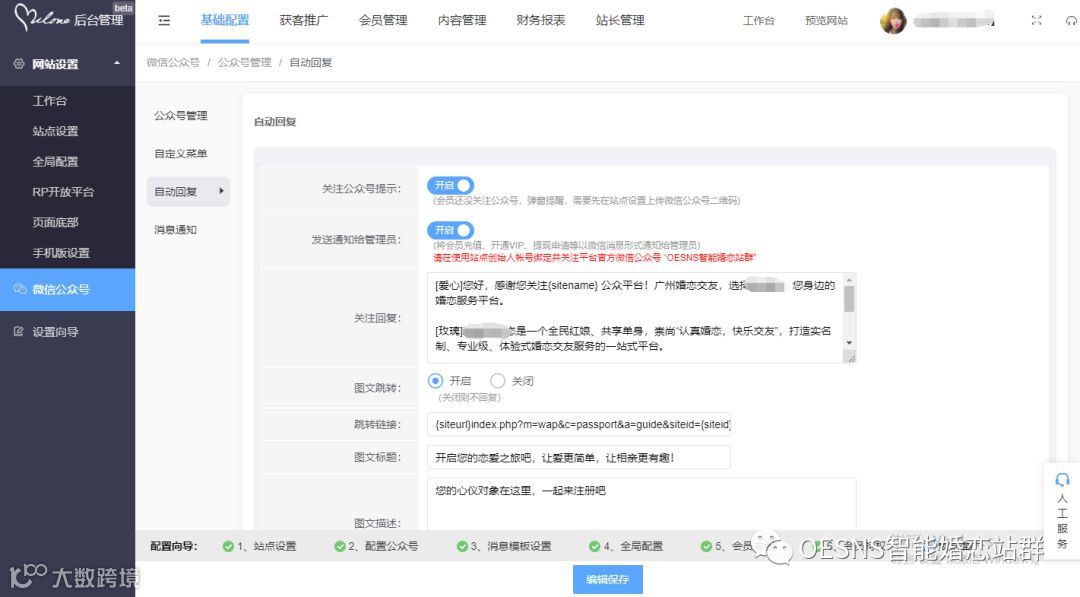This screenshot has height=597, width=1080.
Task: Go to wizard step 3、消息模板设置
Action: click(511, 546)
